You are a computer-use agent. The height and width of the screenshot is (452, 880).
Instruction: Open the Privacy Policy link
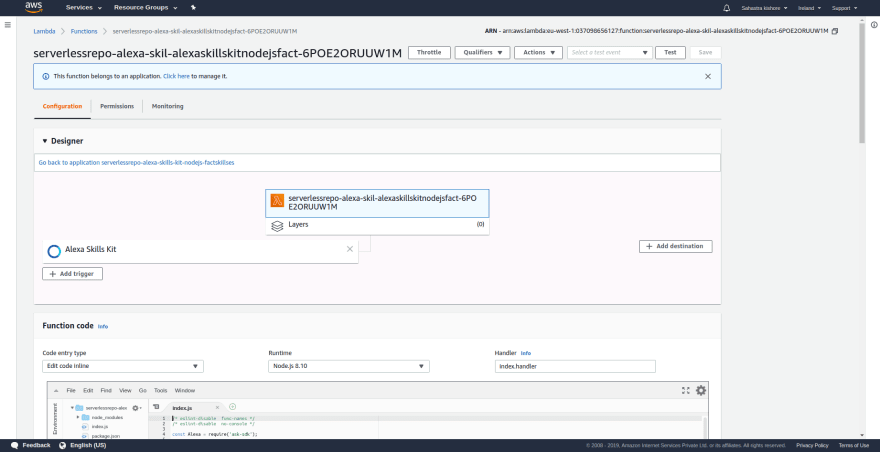click(x=812, y=445)
